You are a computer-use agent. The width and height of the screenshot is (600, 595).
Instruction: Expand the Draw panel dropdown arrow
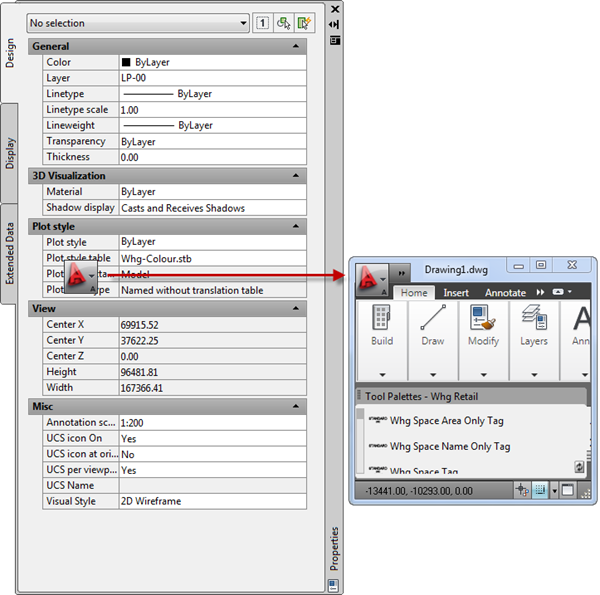pos(432,375)
